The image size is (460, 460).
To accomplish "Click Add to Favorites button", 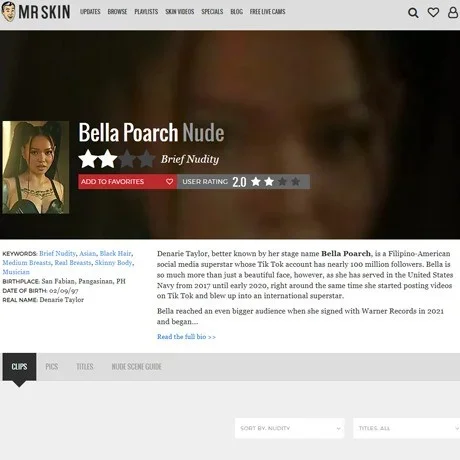I will [127, 182].
